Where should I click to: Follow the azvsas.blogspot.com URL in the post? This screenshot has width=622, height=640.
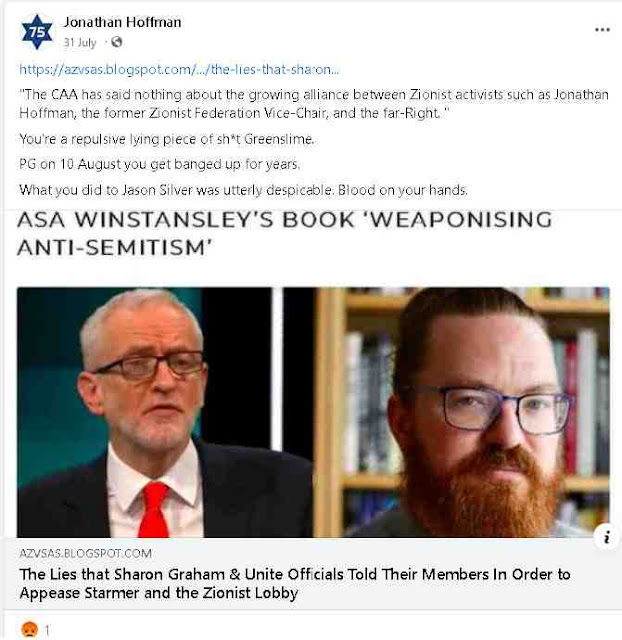pyautogui.click(x=179, y=69)
